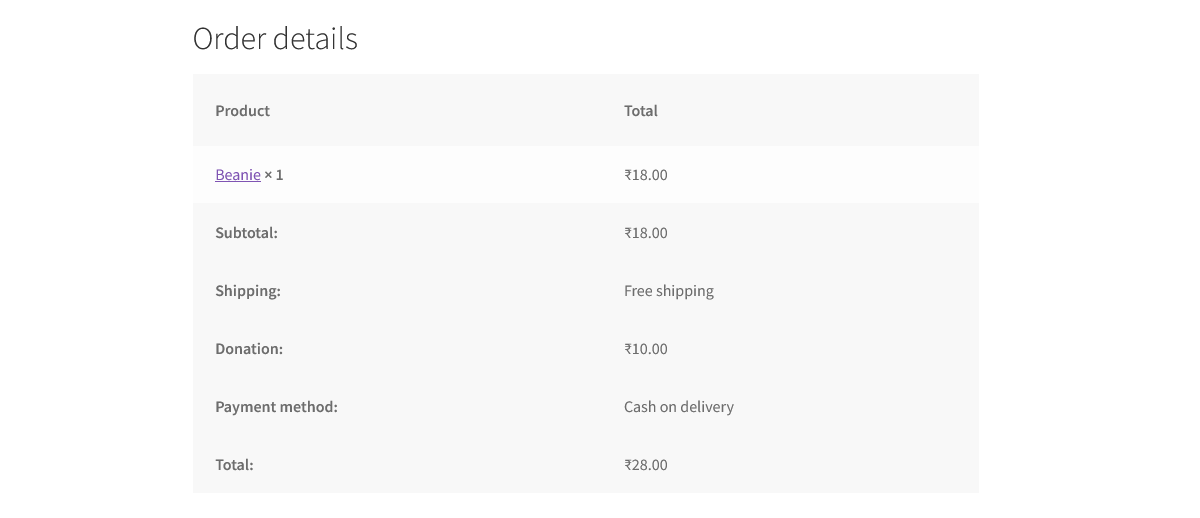Click the Shipping: row label
This screenshot has width=1200, height=518.
pos(247,291)
